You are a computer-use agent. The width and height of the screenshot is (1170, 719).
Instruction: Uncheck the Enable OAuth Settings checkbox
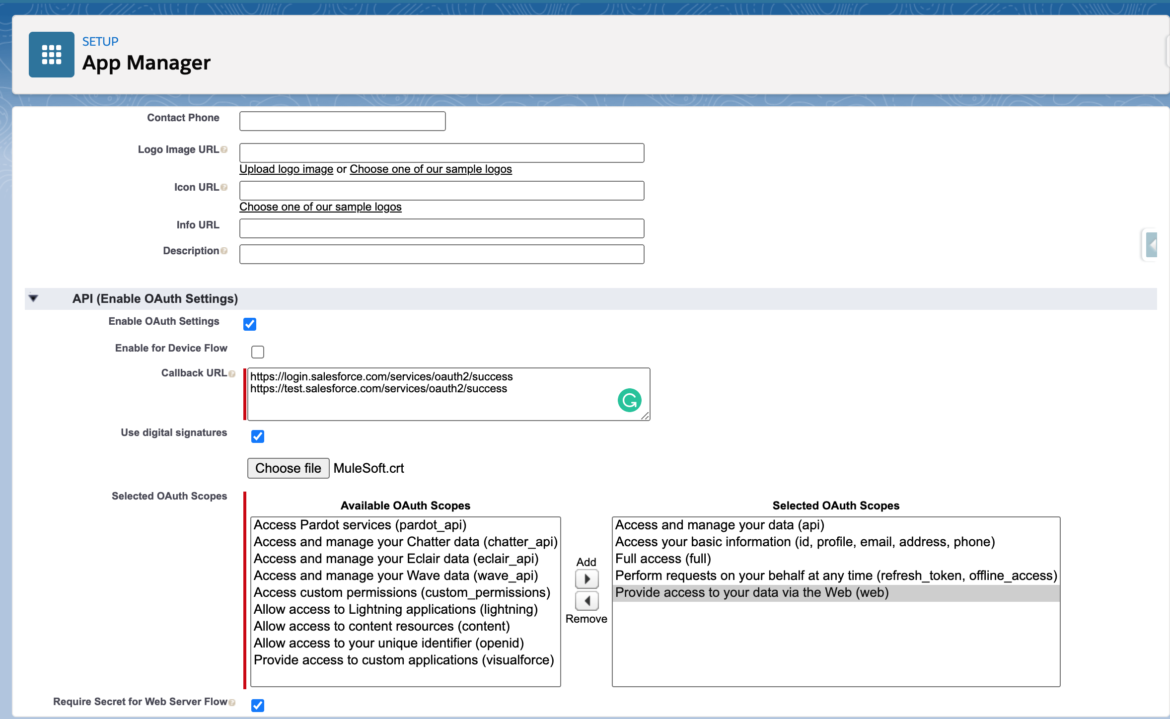[x=250, y=324]
